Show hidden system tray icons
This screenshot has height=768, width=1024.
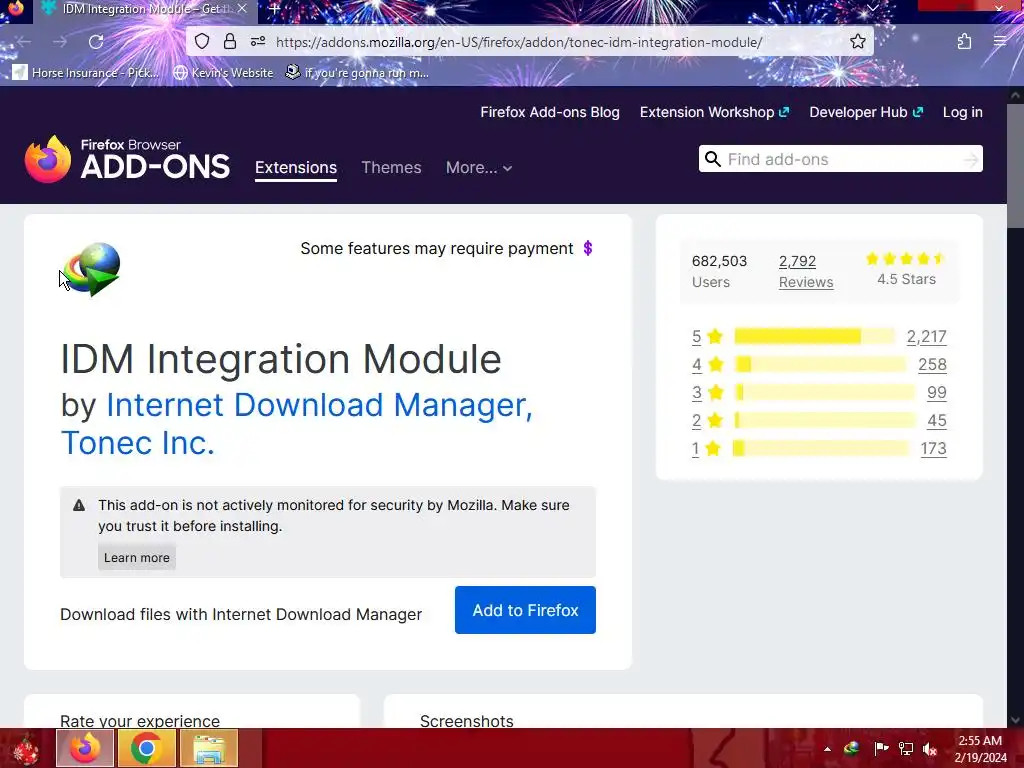coord(827,749)
